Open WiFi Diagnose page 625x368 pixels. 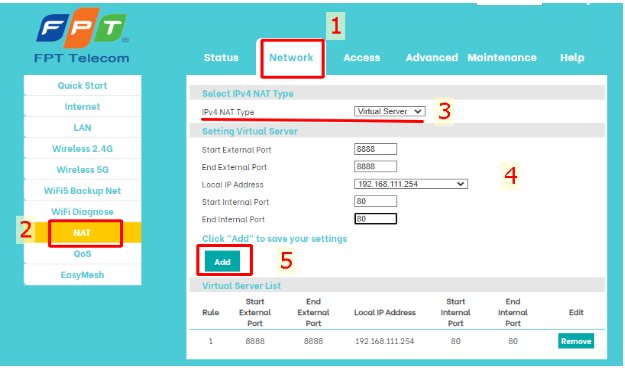pos(83,212)
